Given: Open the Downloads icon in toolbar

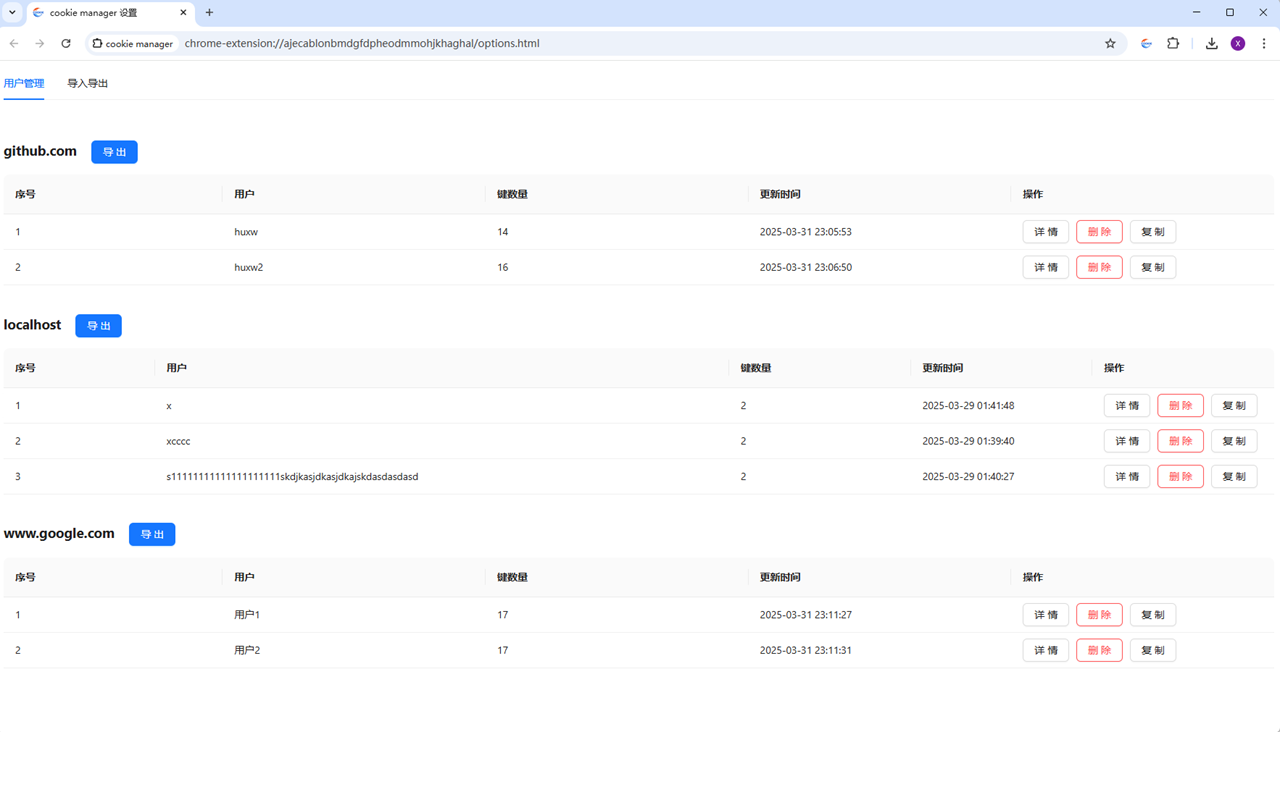Looking at the screenshot, I should (x=1210, y=43).
